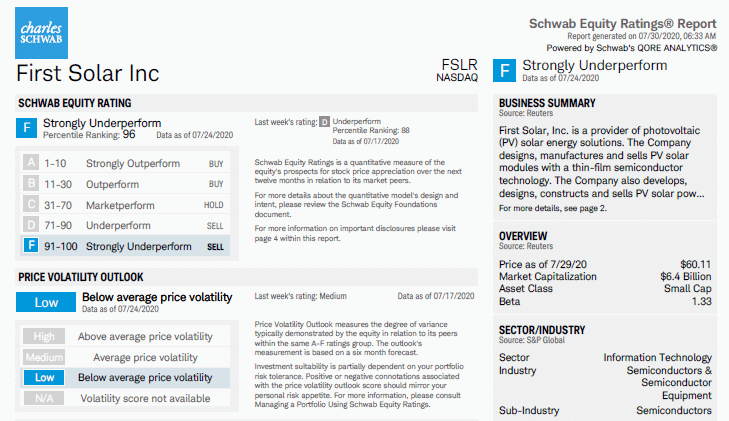Click 'Average price volatility' in the Medium row
The image size is (729, 421).
pyautogui.click(x=145, y=357)
